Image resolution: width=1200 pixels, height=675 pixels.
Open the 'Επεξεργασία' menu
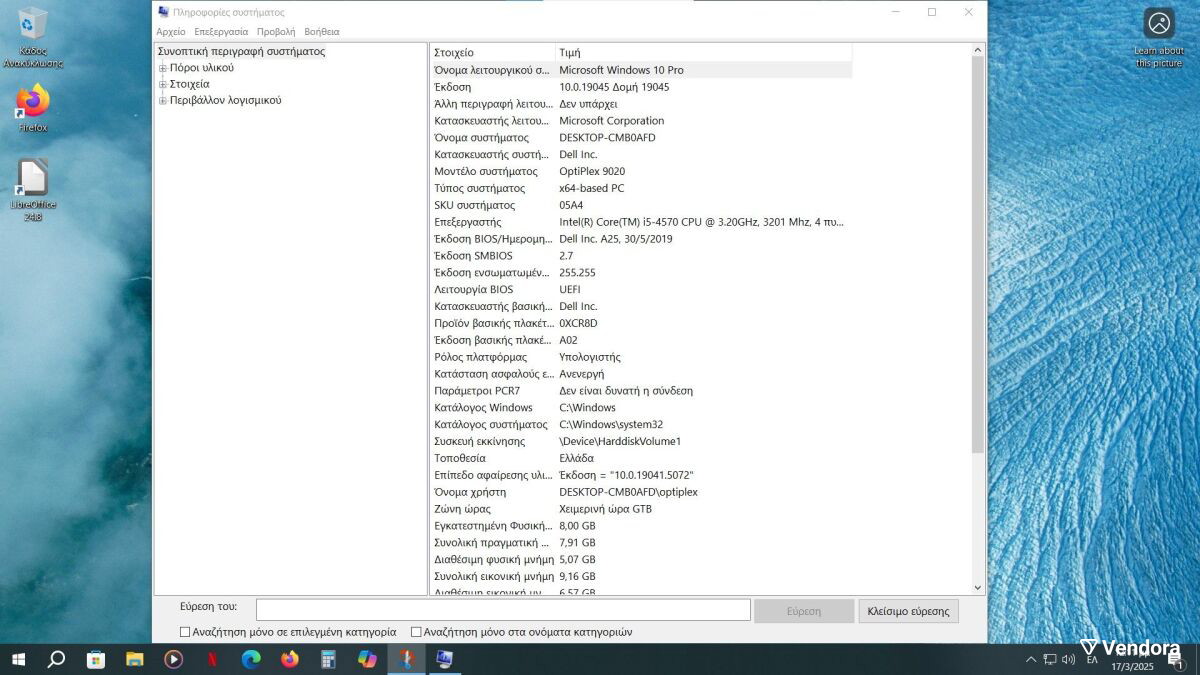tap(221, 32)
